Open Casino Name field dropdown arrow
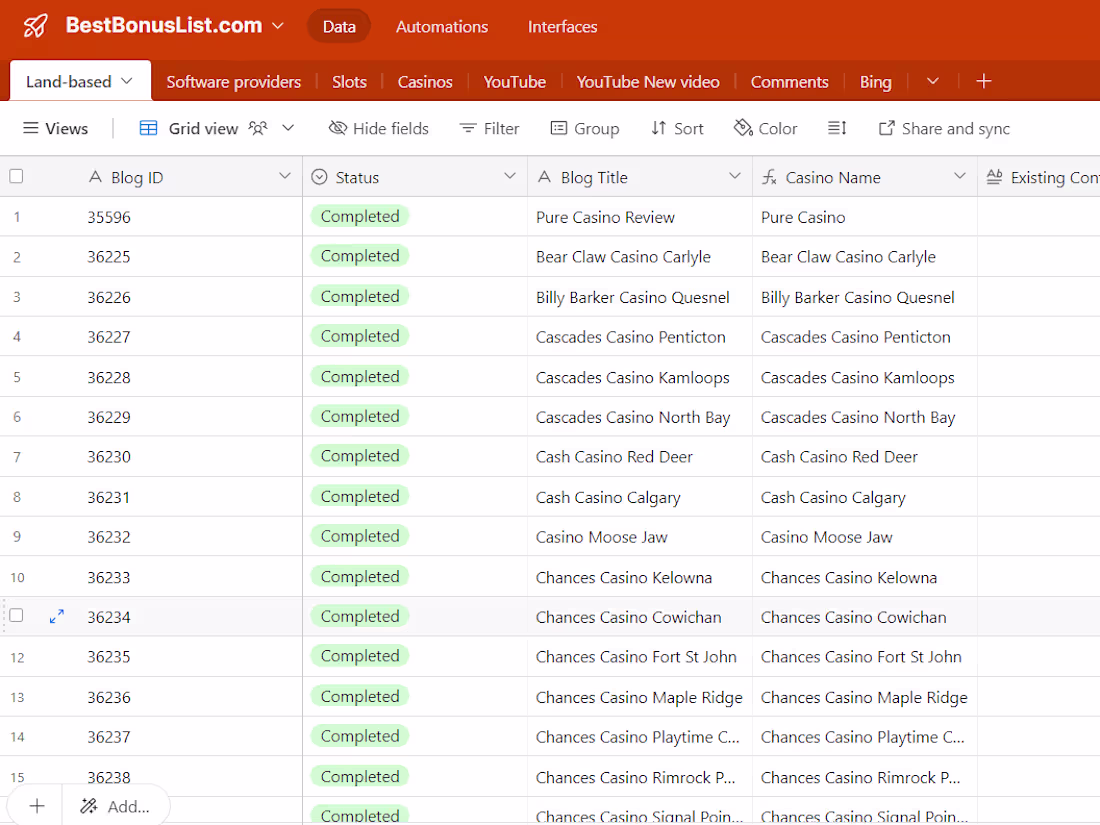The width and height of the screenshot is (1100, 825). tap(960, 176)
